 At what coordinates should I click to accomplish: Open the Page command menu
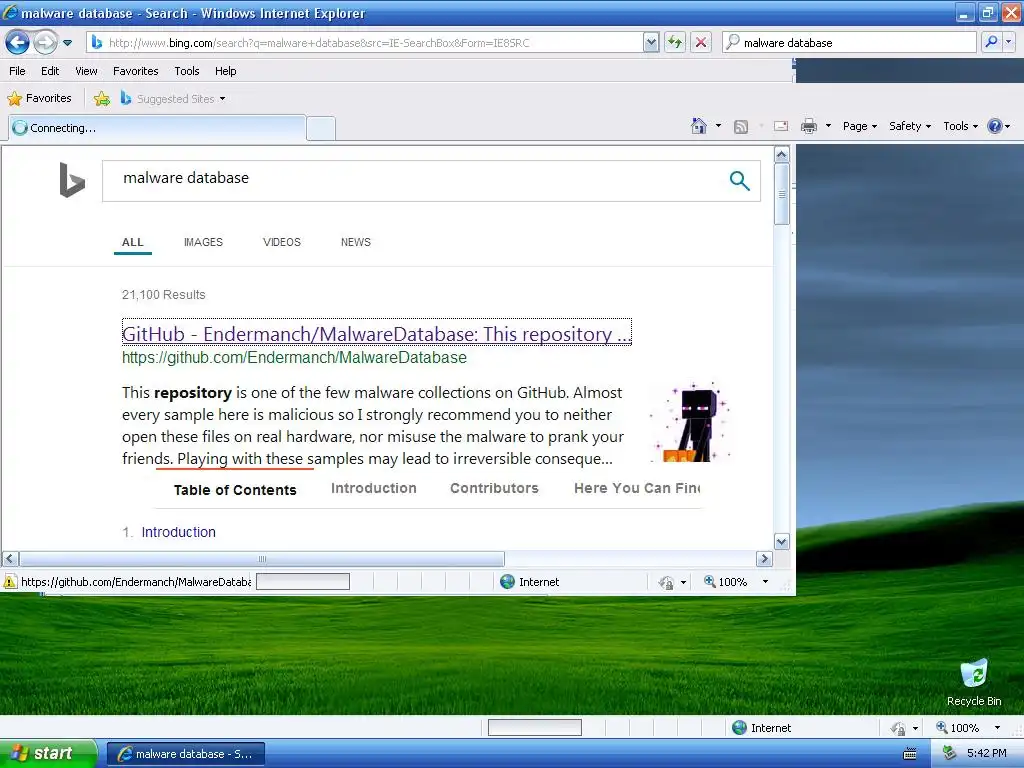coord(859,126)
